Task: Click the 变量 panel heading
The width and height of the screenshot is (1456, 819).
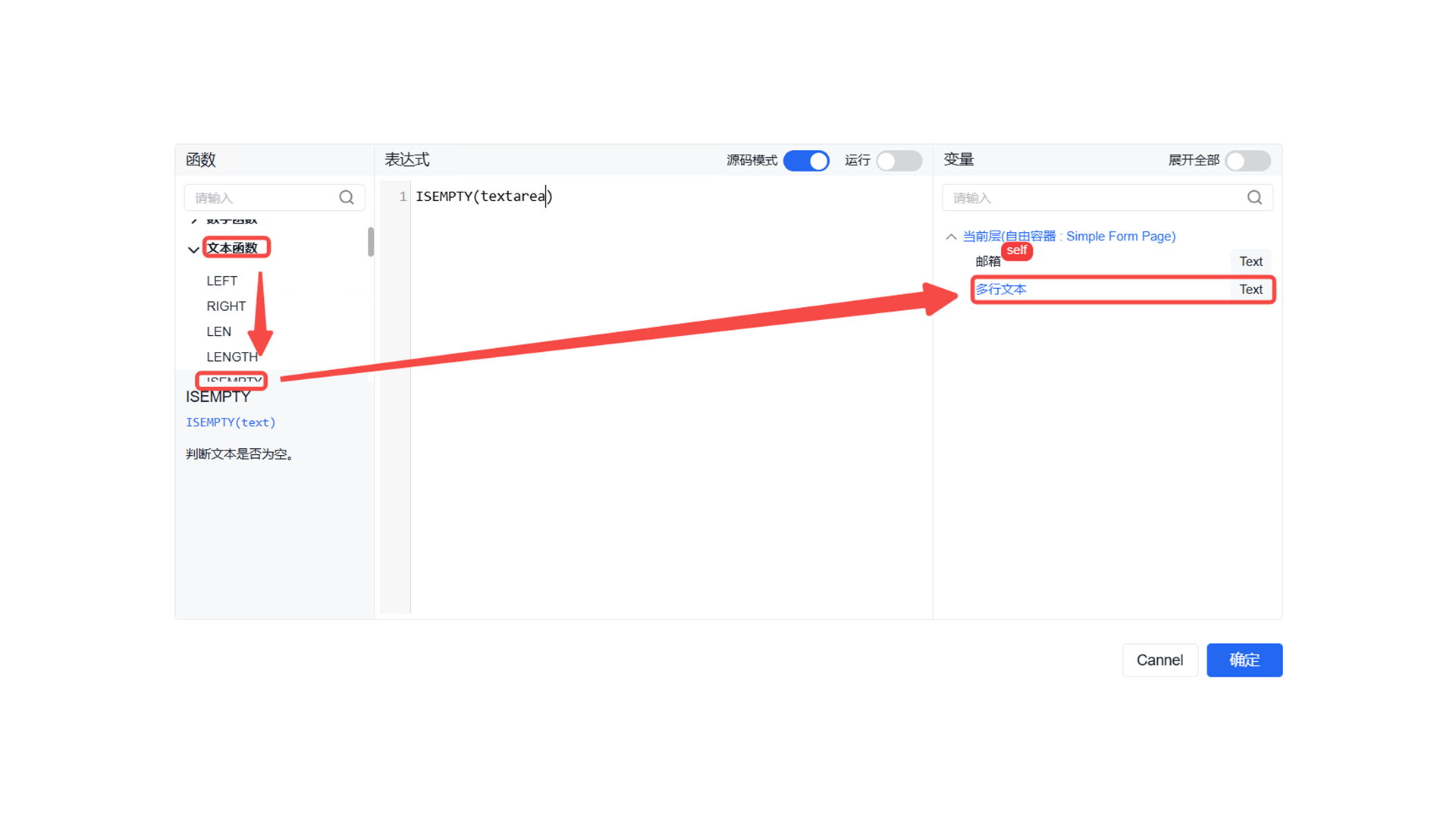Action: coord(959,159)
